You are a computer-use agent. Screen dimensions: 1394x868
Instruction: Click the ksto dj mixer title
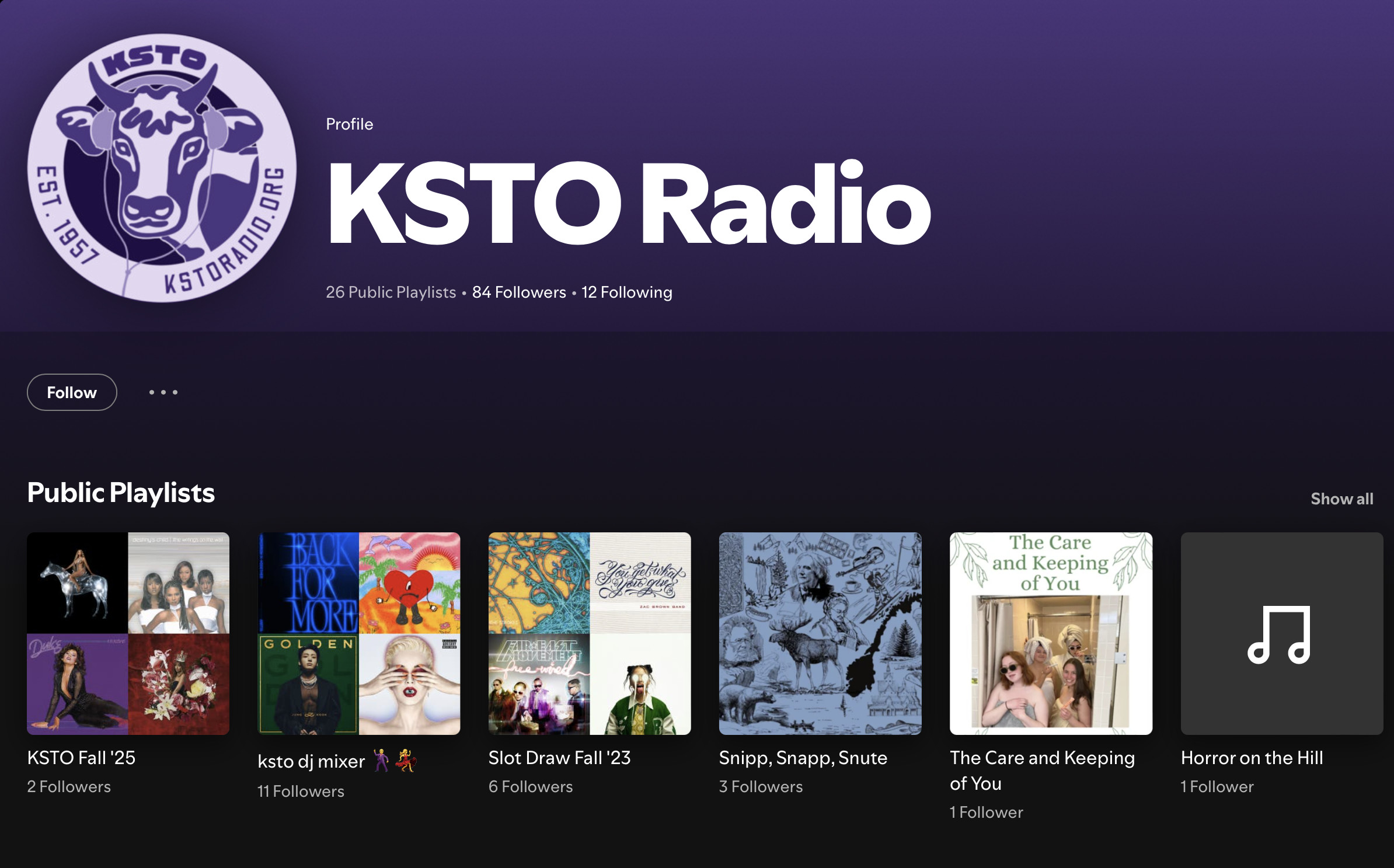pos(337,761)
